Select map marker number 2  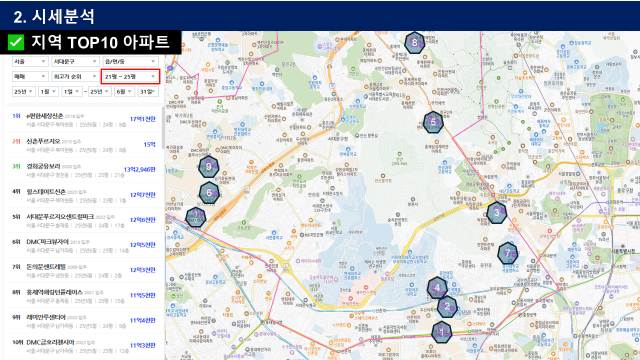[447, 307]
